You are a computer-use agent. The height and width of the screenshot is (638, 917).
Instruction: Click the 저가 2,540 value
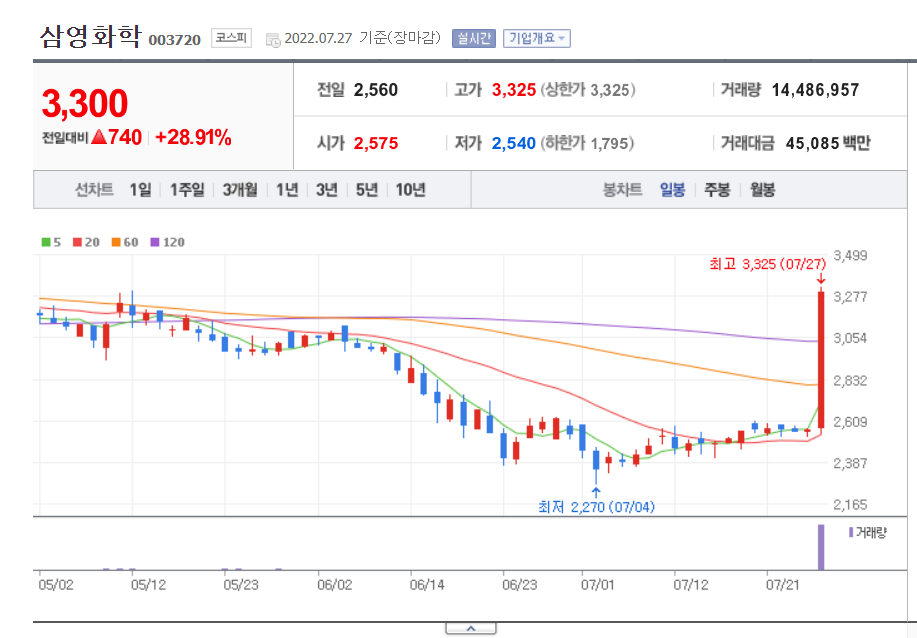[513, 143]
